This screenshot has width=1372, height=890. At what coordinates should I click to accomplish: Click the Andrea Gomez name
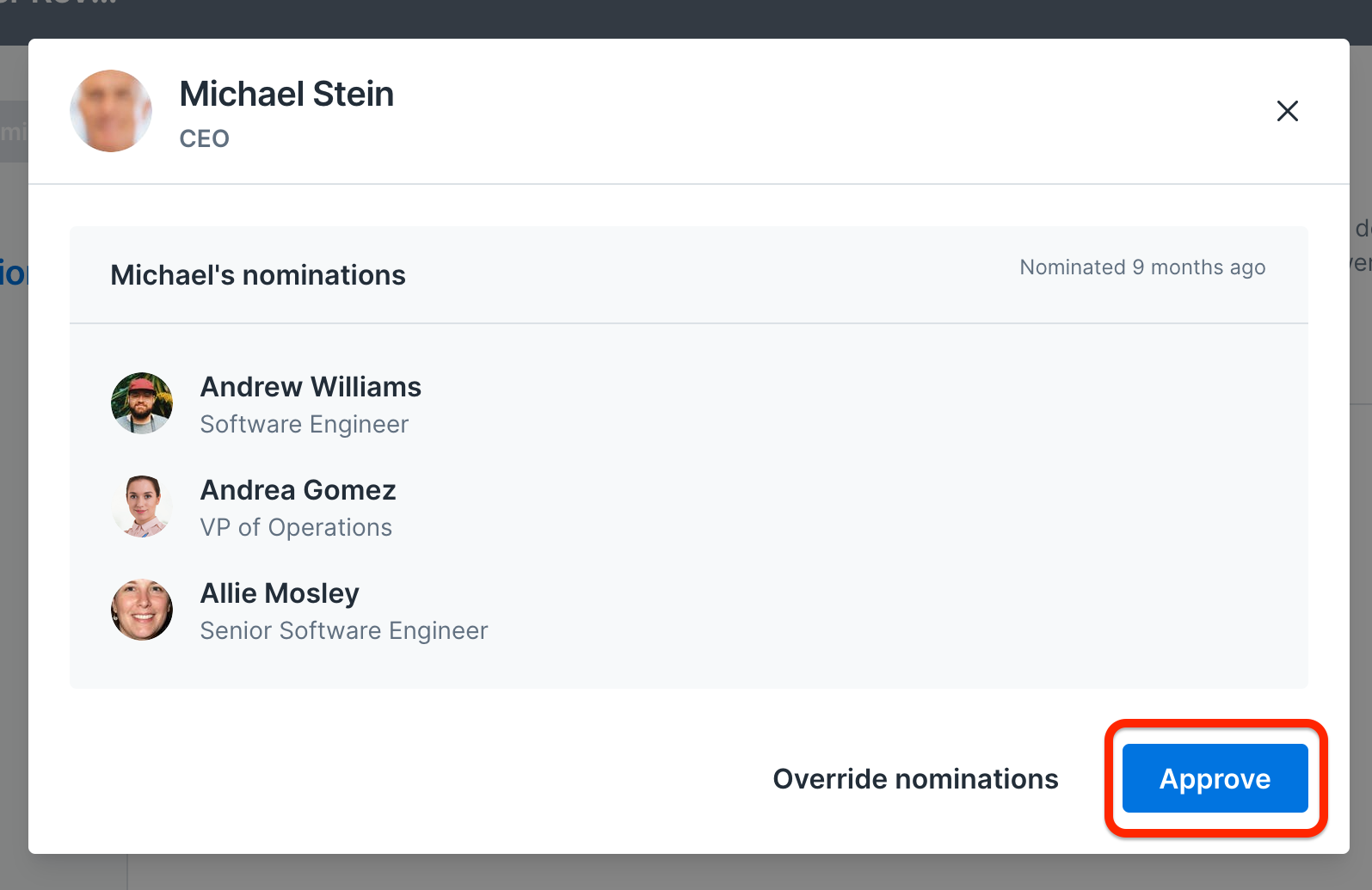coord(298,490)
